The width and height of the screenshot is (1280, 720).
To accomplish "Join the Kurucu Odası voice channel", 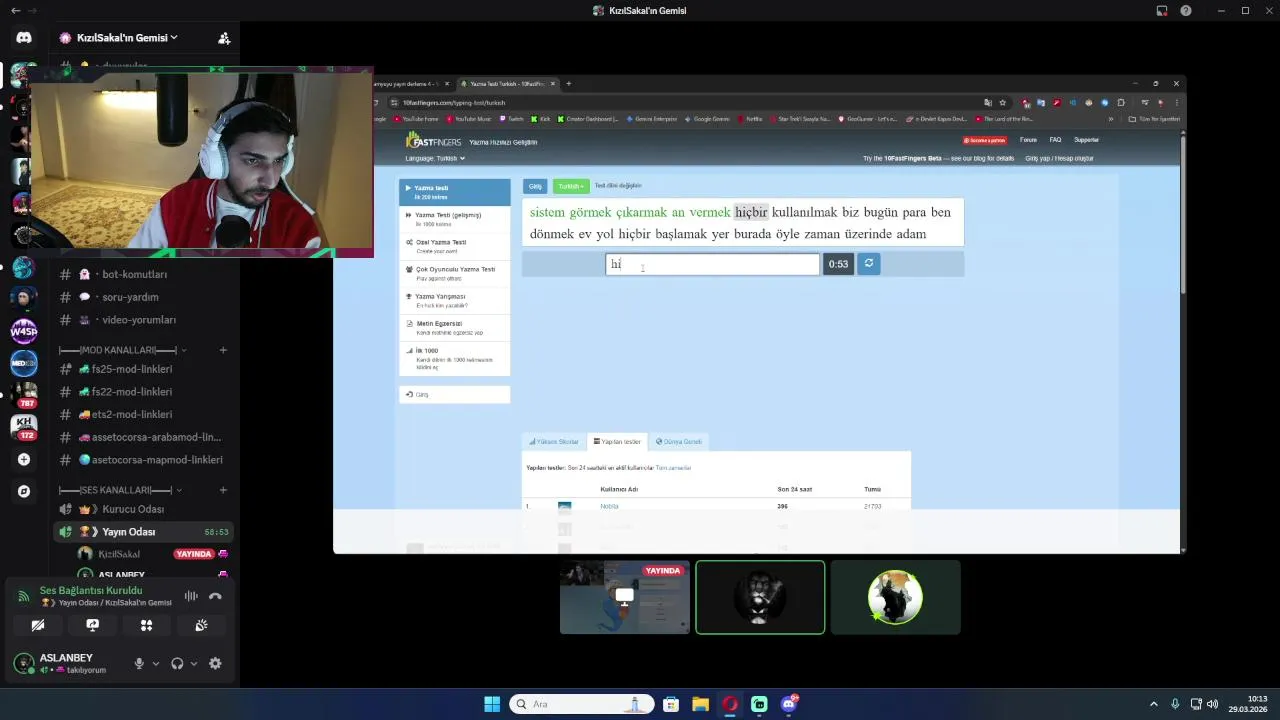I will [133, 509].
